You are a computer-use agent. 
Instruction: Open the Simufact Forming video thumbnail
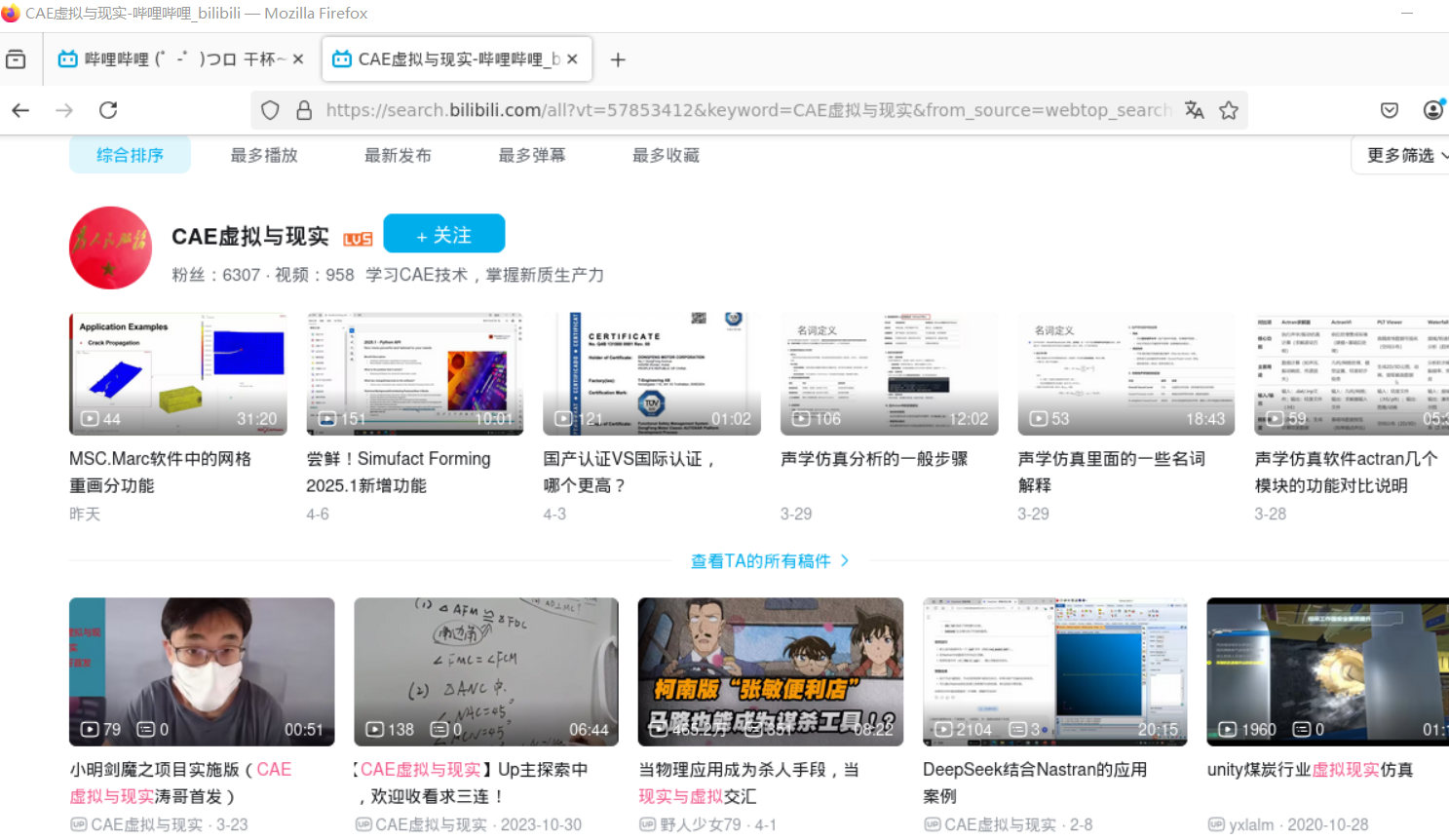point(415,374)
